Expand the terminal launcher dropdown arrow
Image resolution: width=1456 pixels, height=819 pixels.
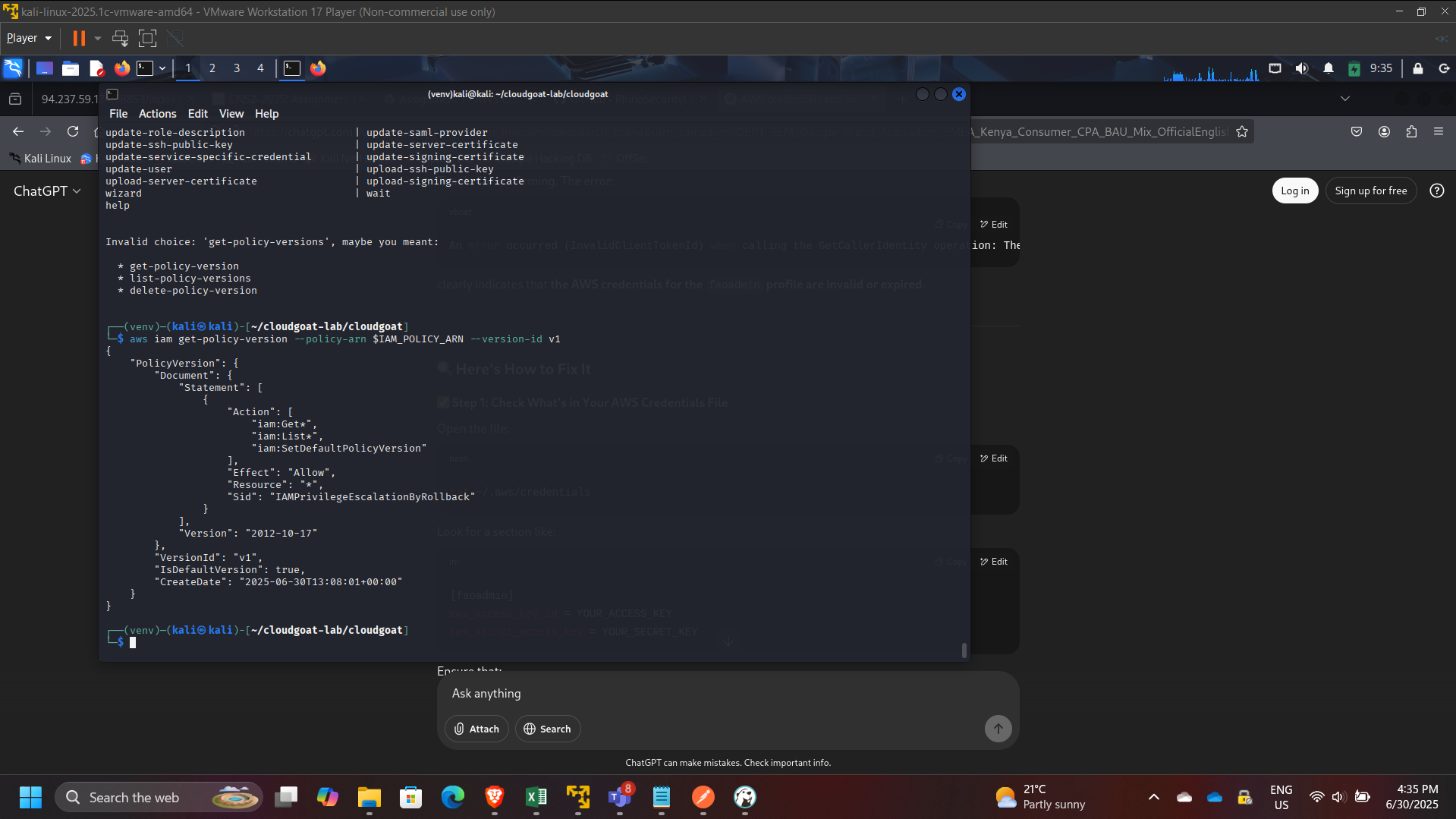(x=162, y=68)
